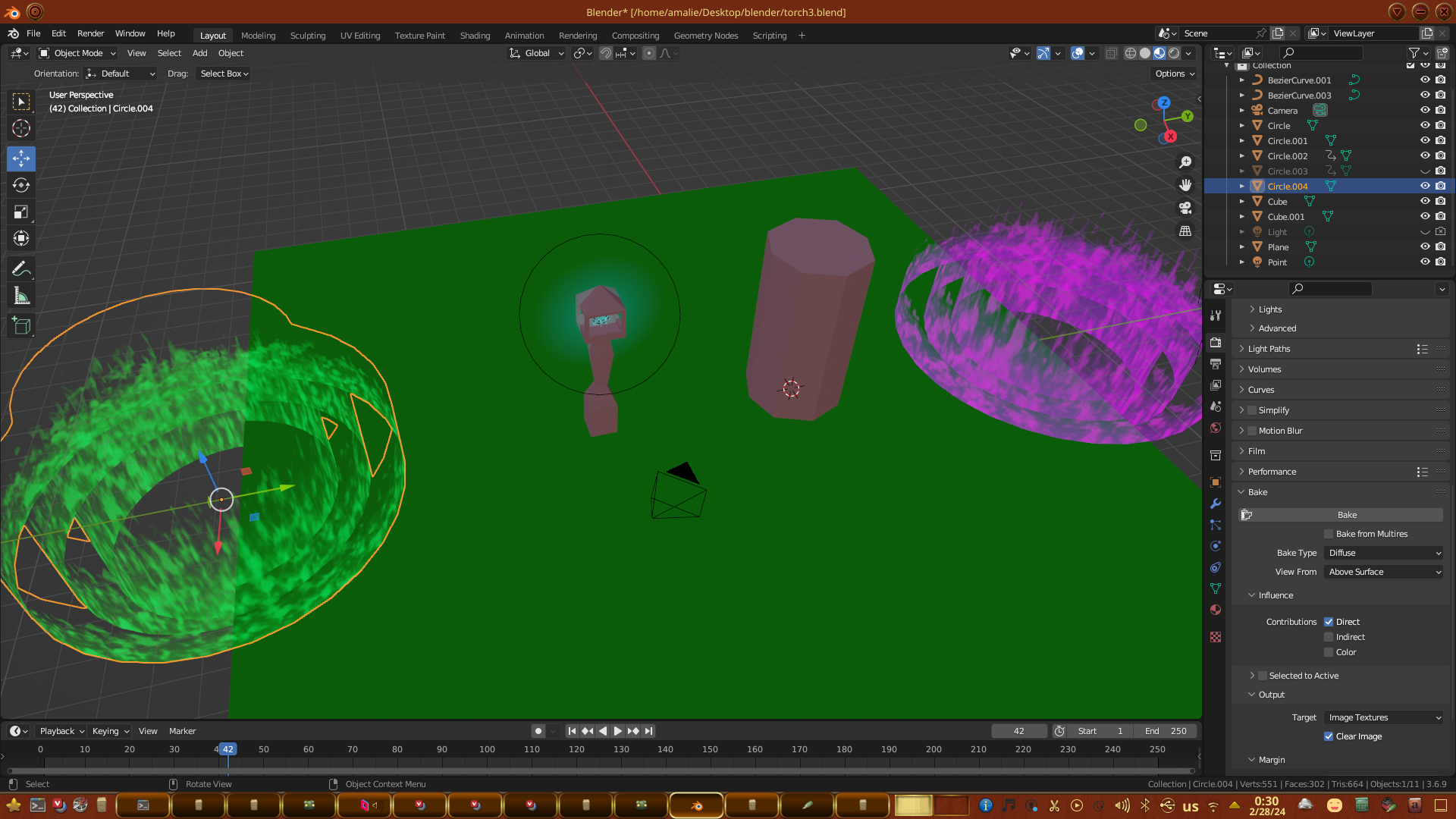
Task: Toggle camera view in viewport
Action: [x=1185, y=208]
